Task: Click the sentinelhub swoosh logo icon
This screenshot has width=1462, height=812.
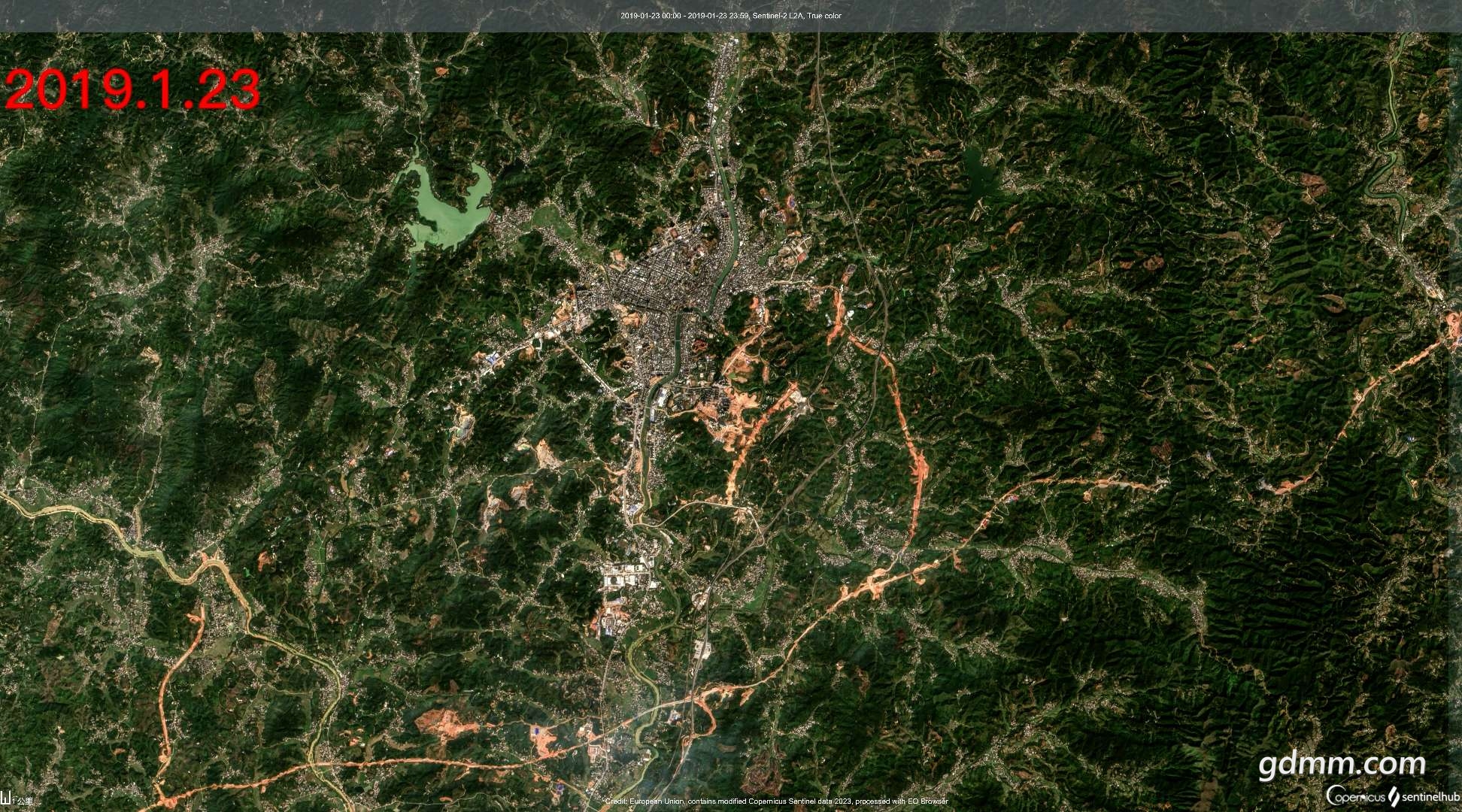Action: coord(1394,796)
